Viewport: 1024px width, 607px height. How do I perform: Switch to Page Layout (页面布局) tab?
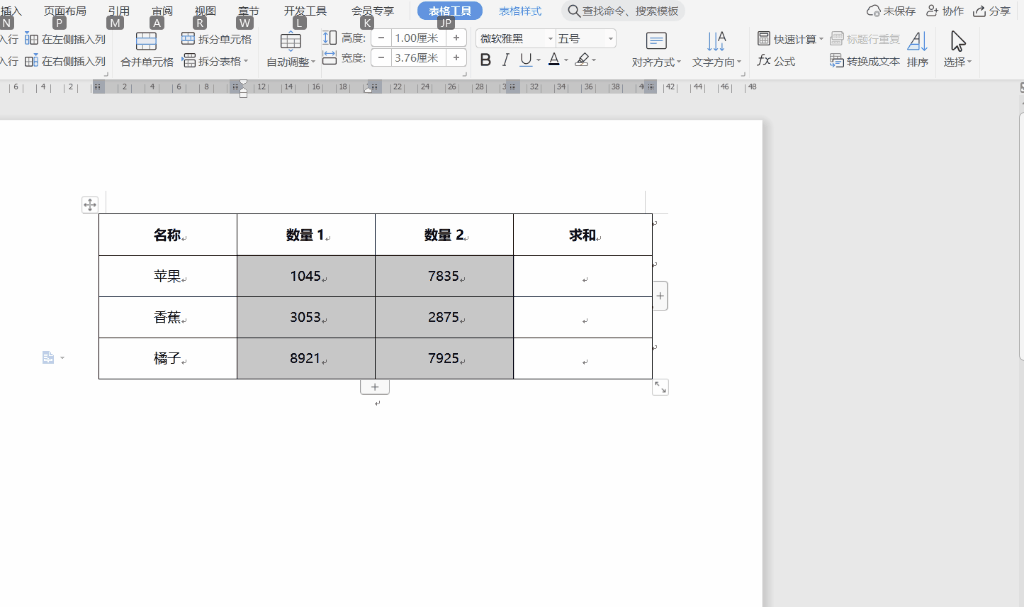[65, 11]
